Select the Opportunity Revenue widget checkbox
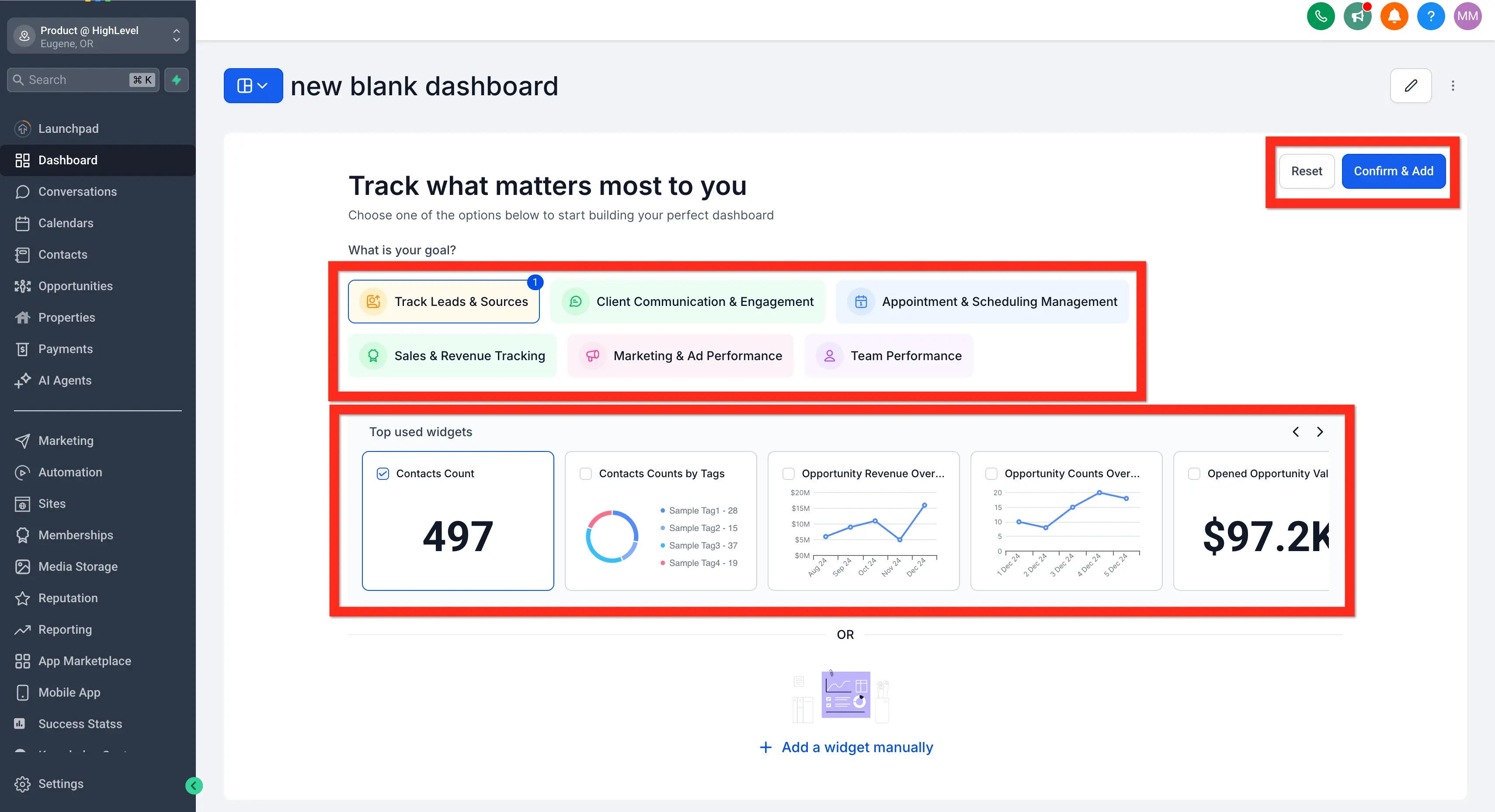The height and width of the screenshot is (812, 1495). coord(789,473)
